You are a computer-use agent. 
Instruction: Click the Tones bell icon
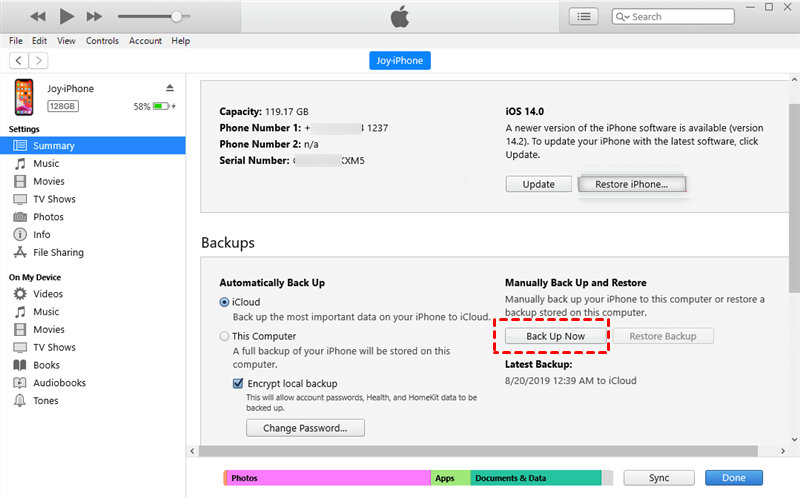20,401
